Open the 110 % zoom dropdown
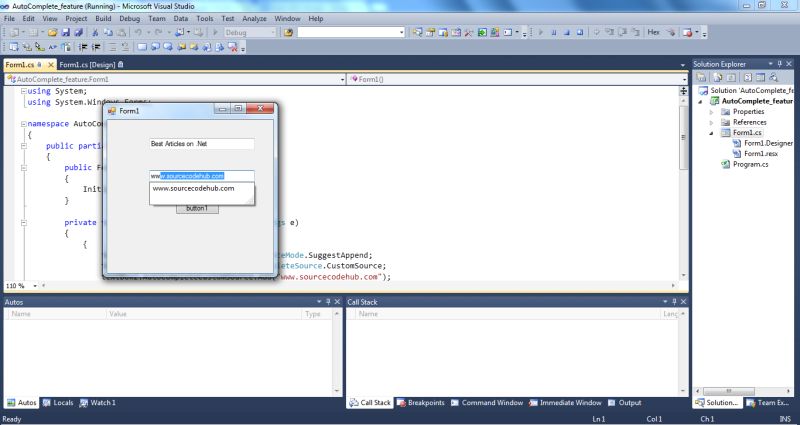 pyautogui.click(x=35, y=286)
